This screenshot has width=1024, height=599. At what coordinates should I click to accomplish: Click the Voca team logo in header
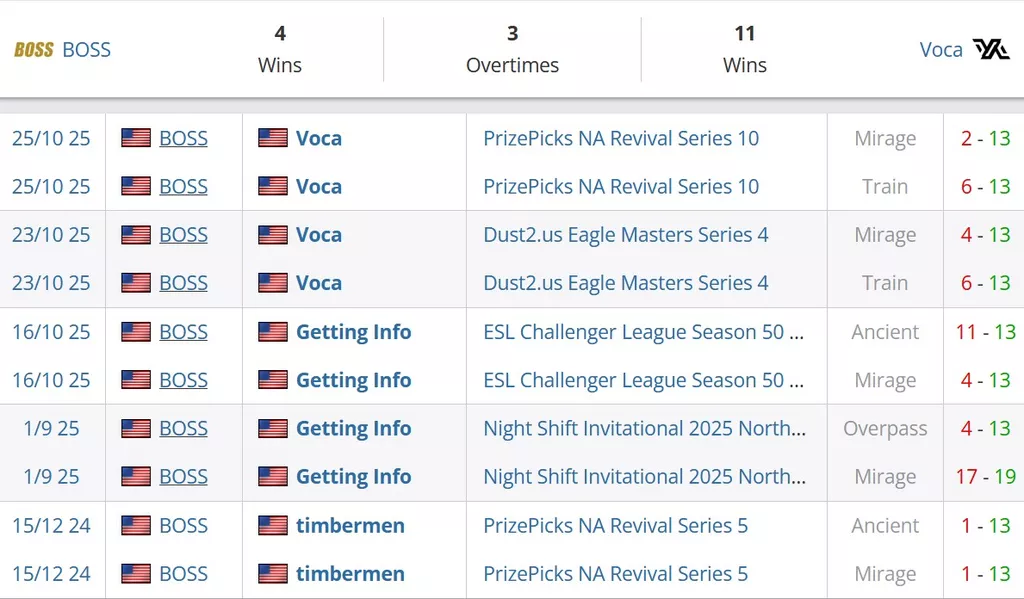(x=991, y=49)
